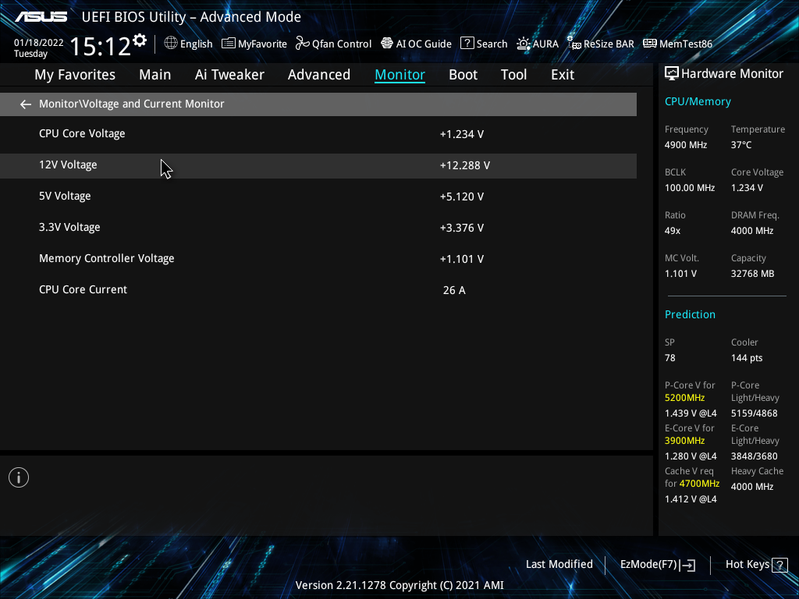
Task: Select the 5V Voltage row
Action: point(318,197)
